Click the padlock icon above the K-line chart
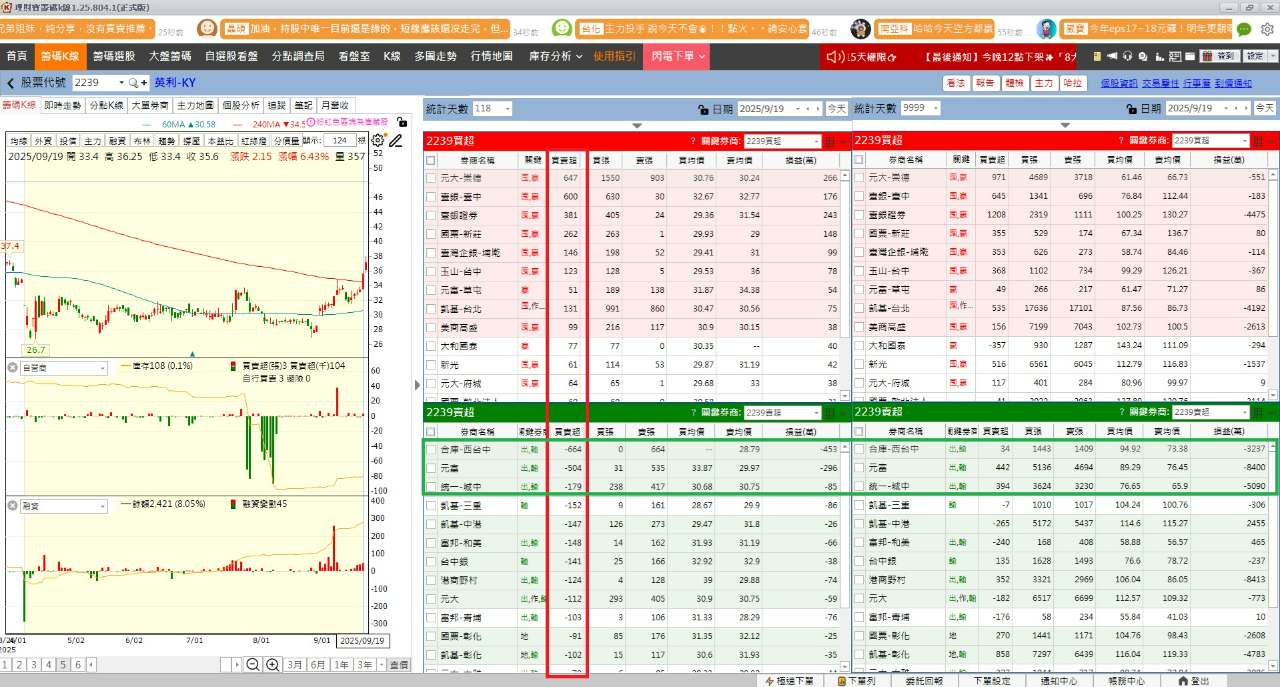 [401, 122]
